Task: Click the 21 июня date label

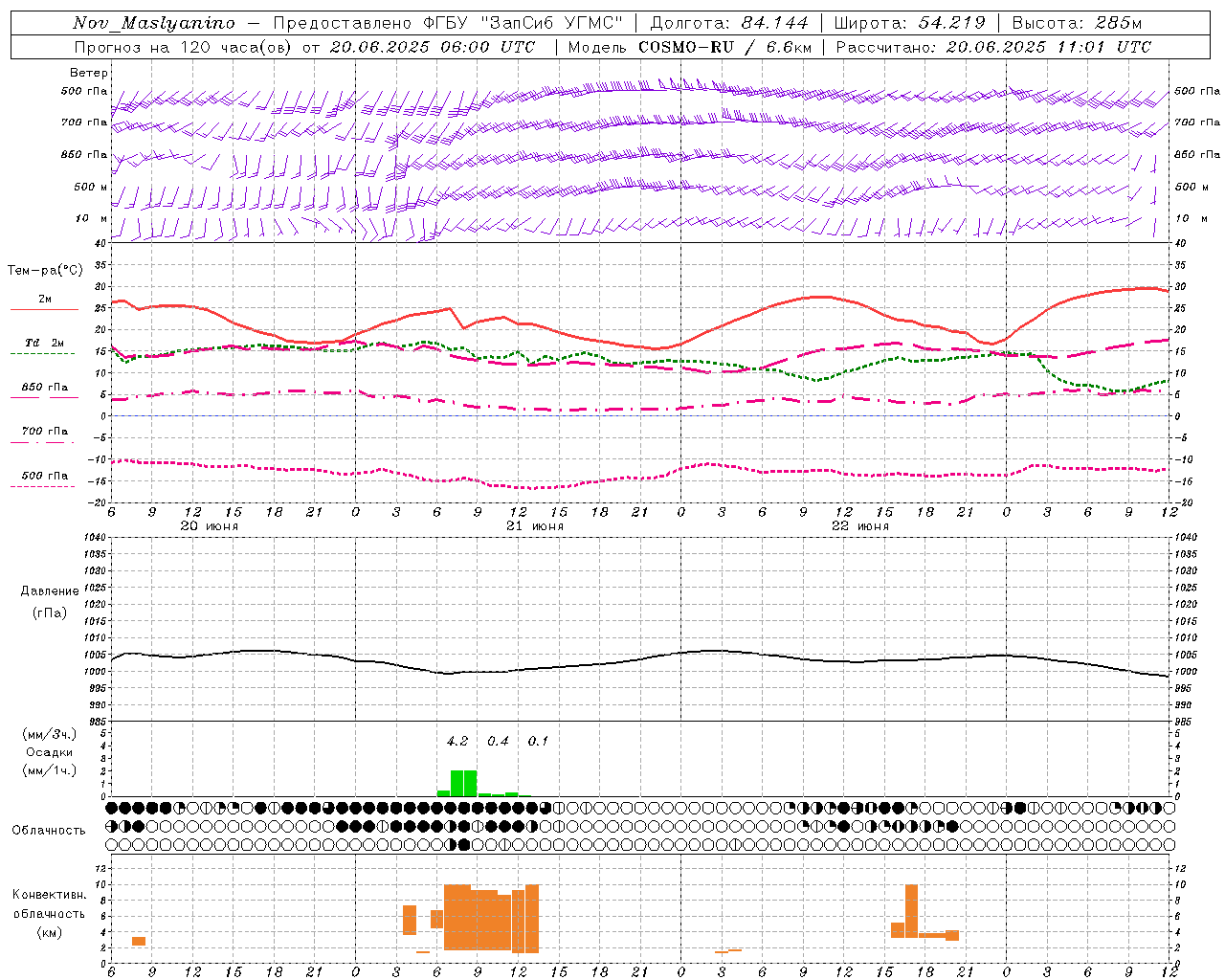Action: pyautogui.click(x=535, y=526)
